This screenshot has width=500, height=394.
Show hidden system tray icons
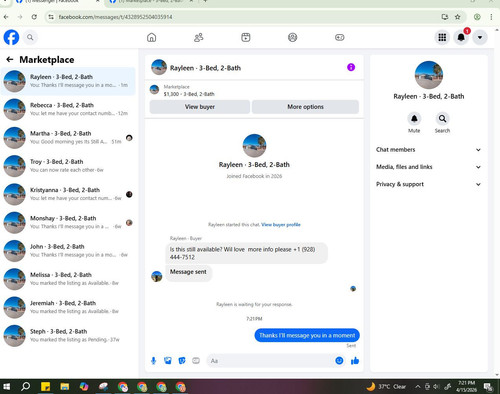417,387
